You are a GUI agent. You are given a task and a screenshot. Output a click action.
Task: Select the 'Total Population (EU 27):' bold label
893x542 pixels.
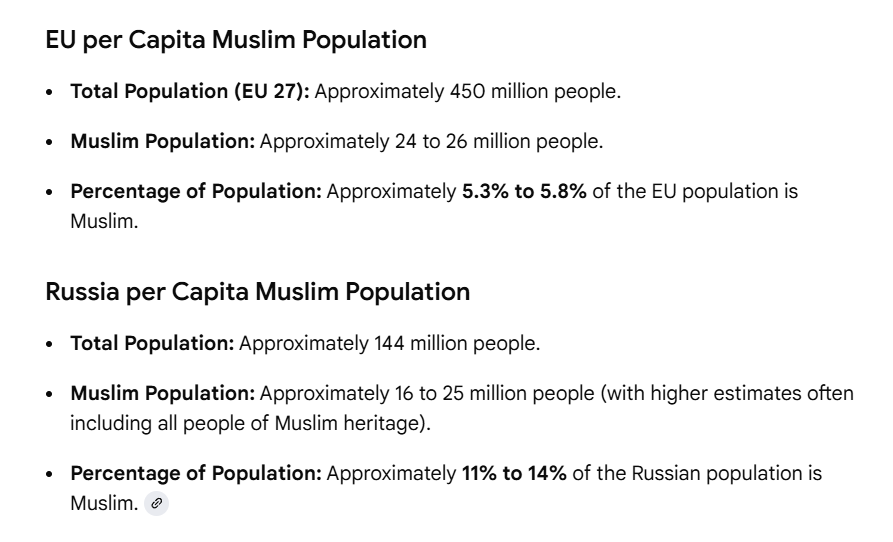(x=190, y=92)
